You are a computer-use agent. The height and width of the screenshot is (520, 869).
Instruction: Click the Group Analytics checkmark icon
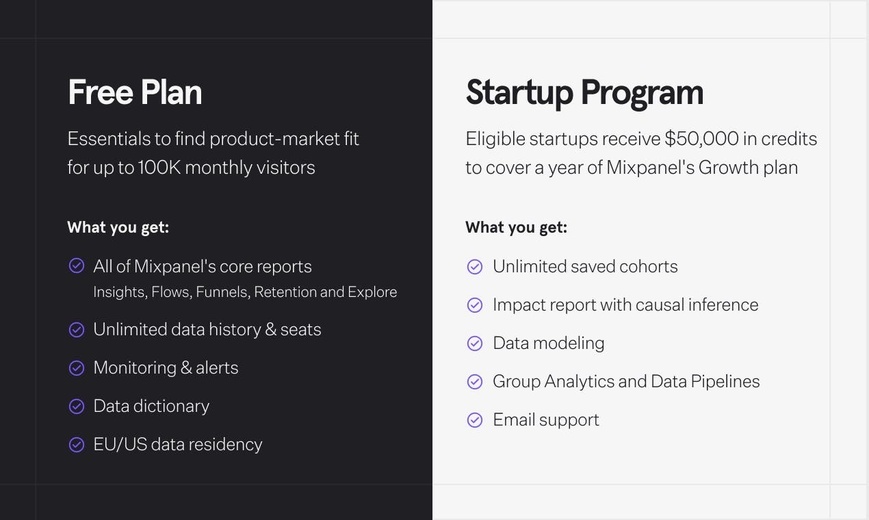tap(475, 381)
